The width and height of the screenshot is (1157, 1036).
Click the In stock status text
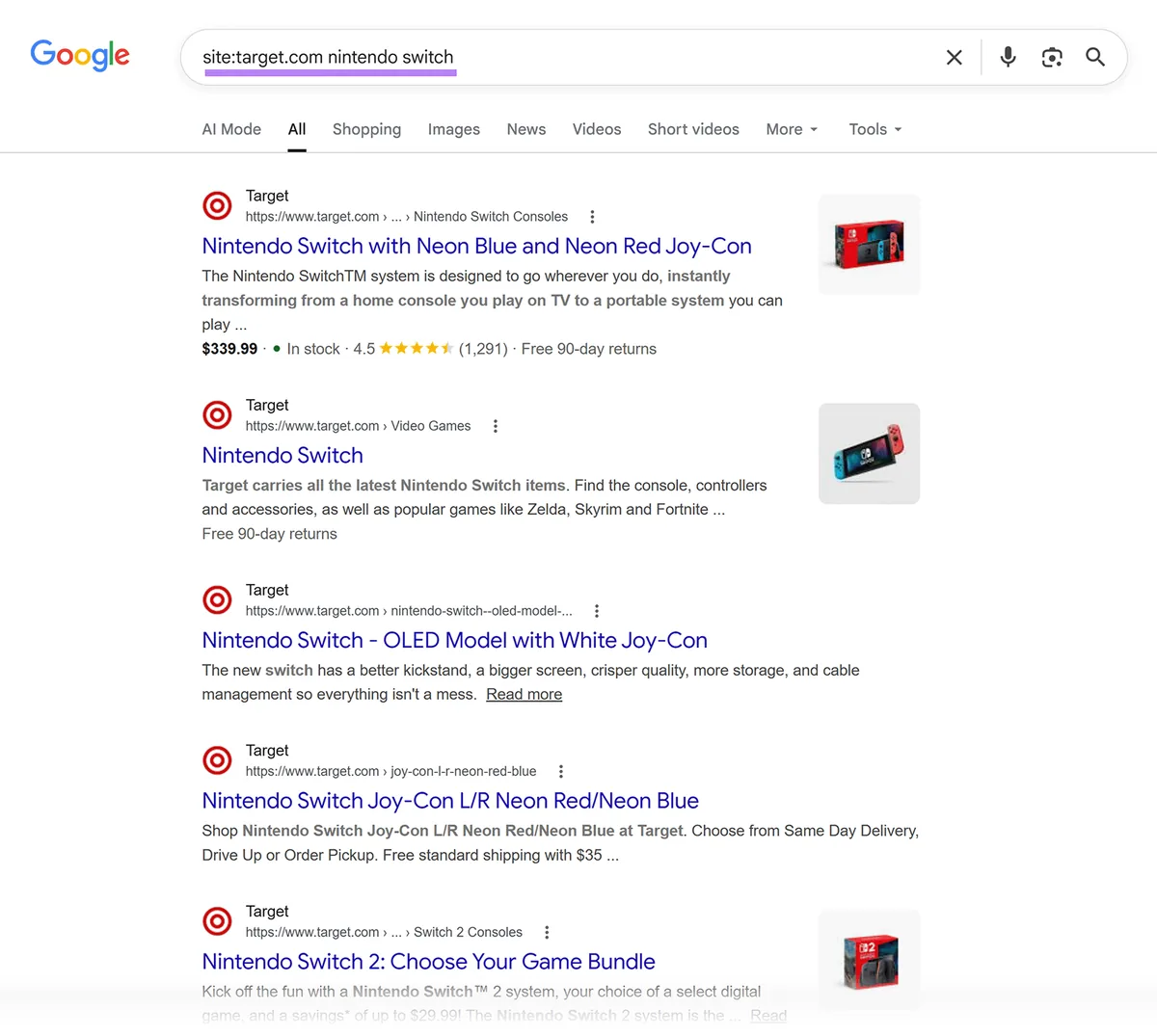coord(313,349)
